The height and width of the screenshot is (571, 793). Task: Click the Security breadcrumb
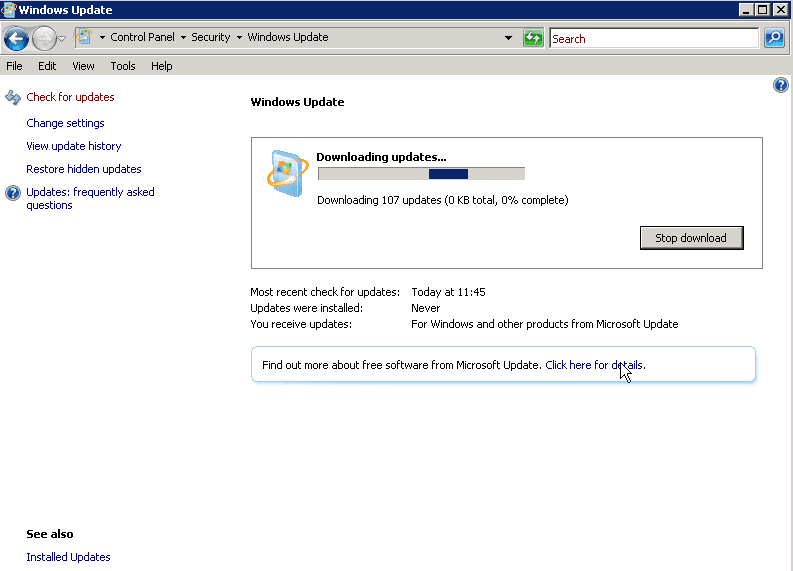pyautogui.click(x=210, y=37)
